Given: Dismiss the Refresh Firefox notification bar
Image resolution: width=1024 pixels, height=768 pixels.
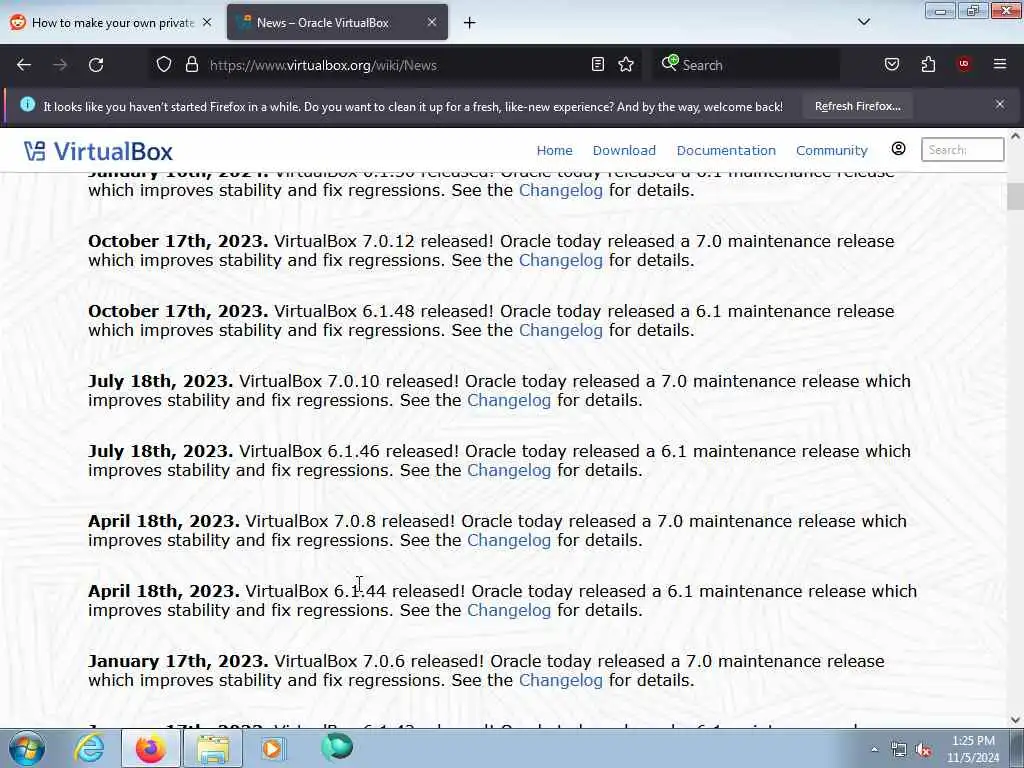Looking at the screenshot, I should (1000, 104).
